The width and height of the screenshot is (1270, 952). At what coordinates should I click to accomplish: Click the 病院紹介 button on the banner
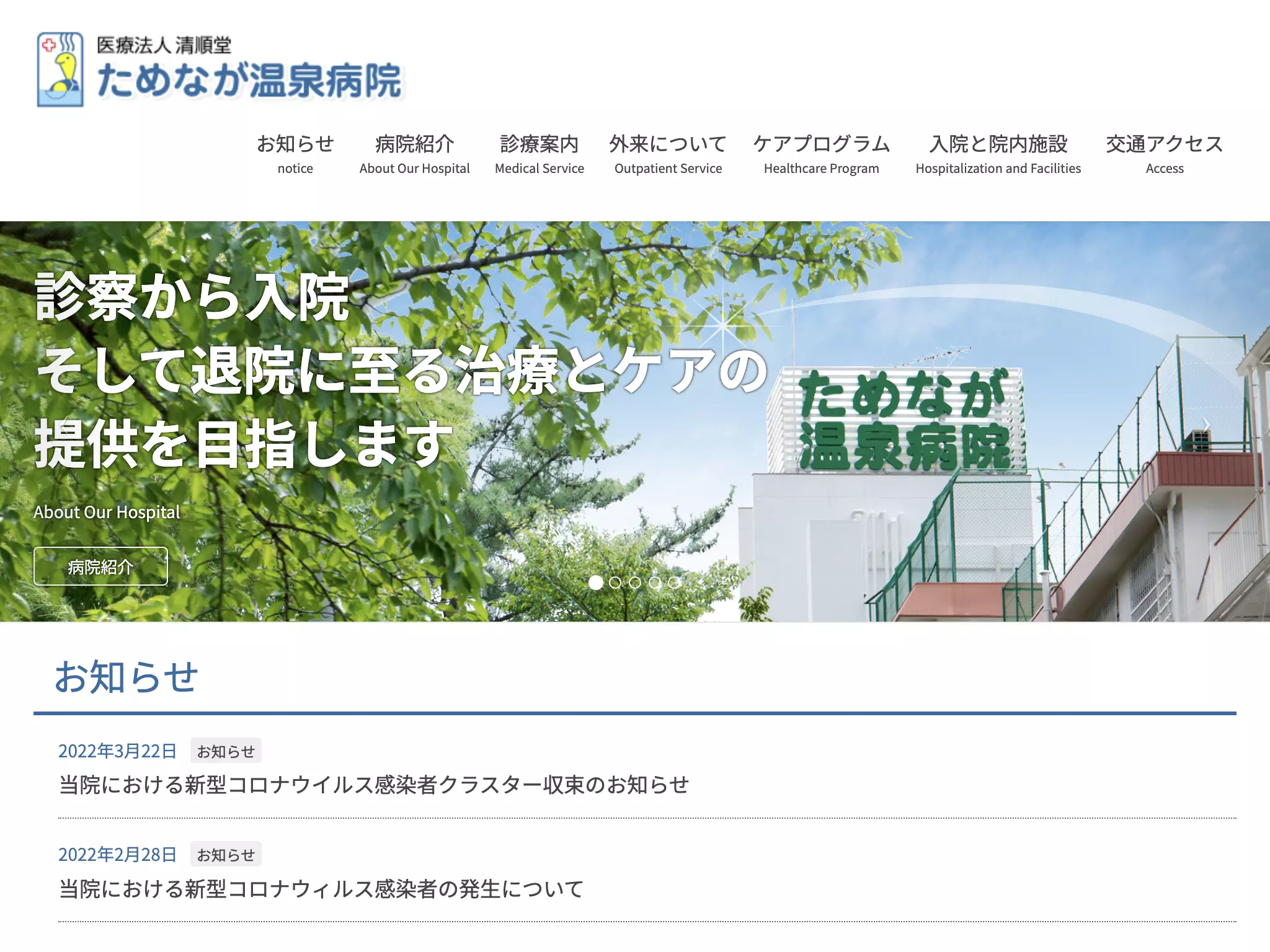100,566
